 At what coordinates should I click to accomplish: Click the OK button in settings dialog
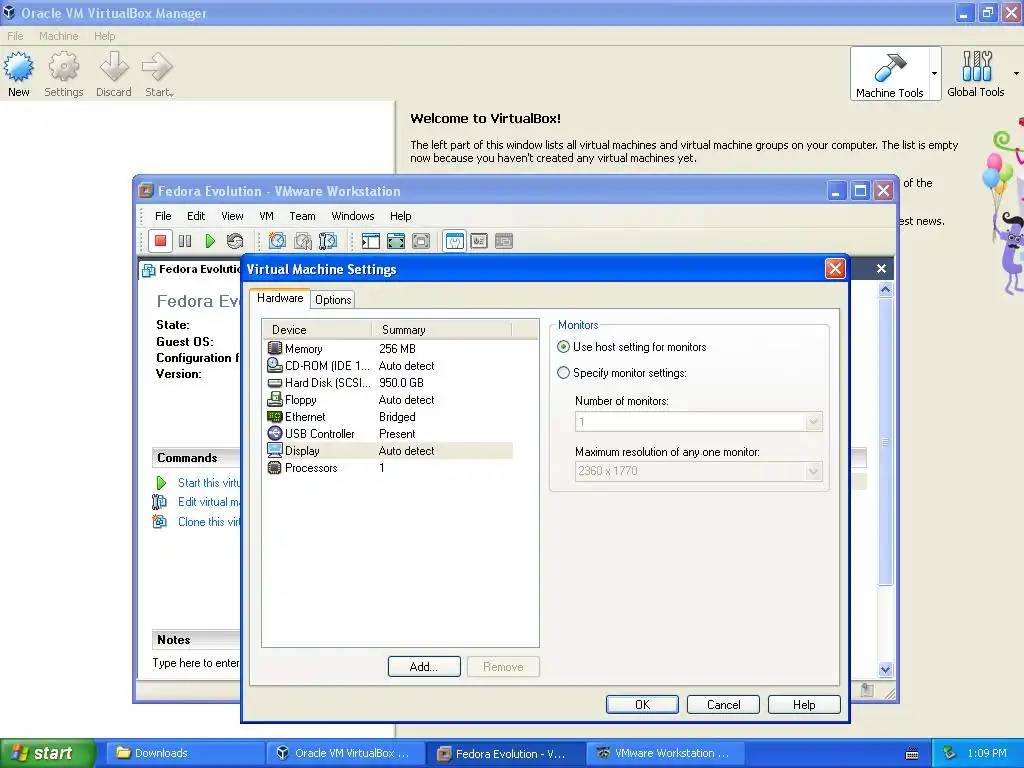point(642,705)
